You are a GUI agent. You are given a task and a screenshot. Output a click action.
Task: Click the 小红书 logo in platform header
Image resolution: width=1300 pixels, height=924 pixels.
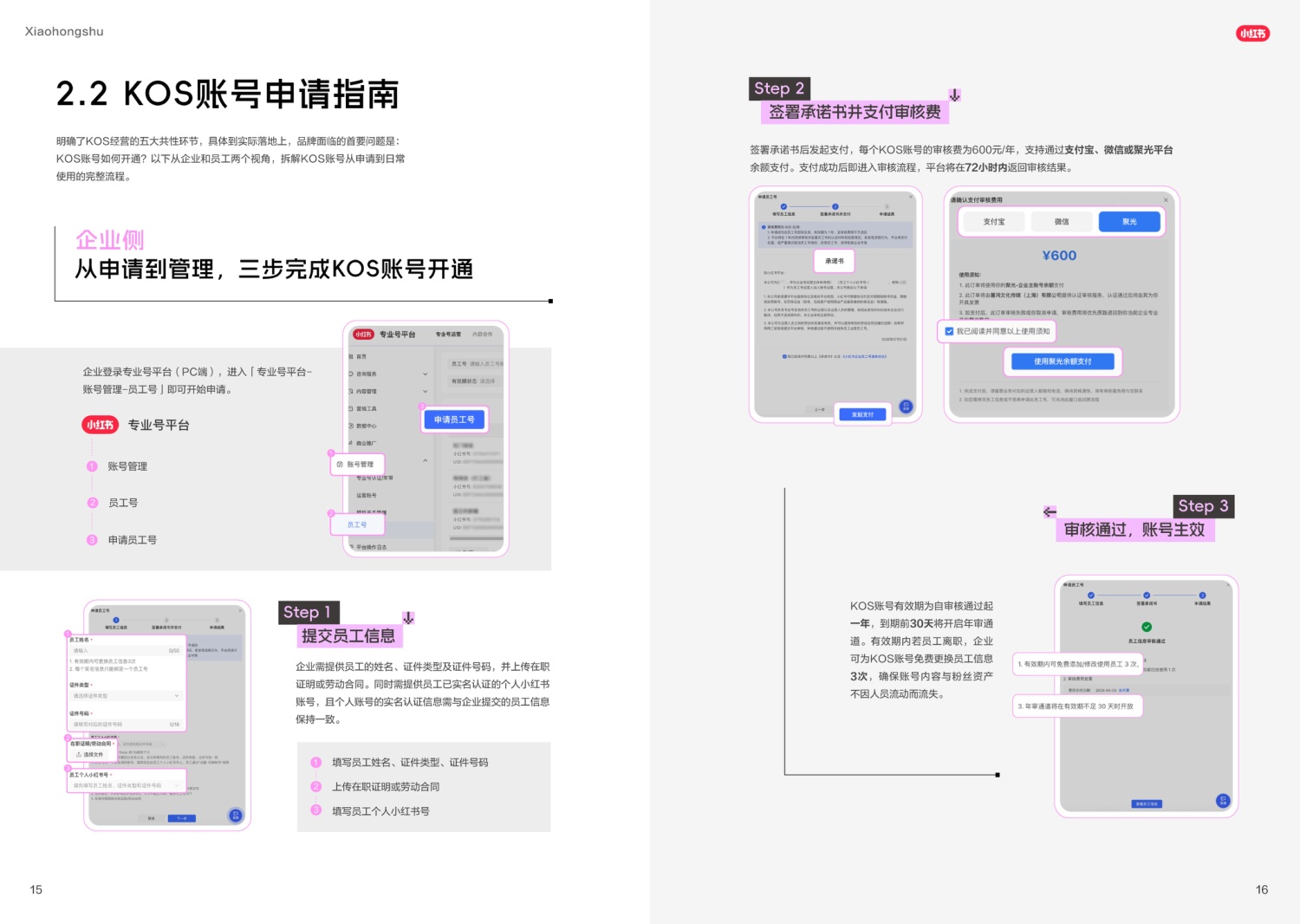click(363, 334)
